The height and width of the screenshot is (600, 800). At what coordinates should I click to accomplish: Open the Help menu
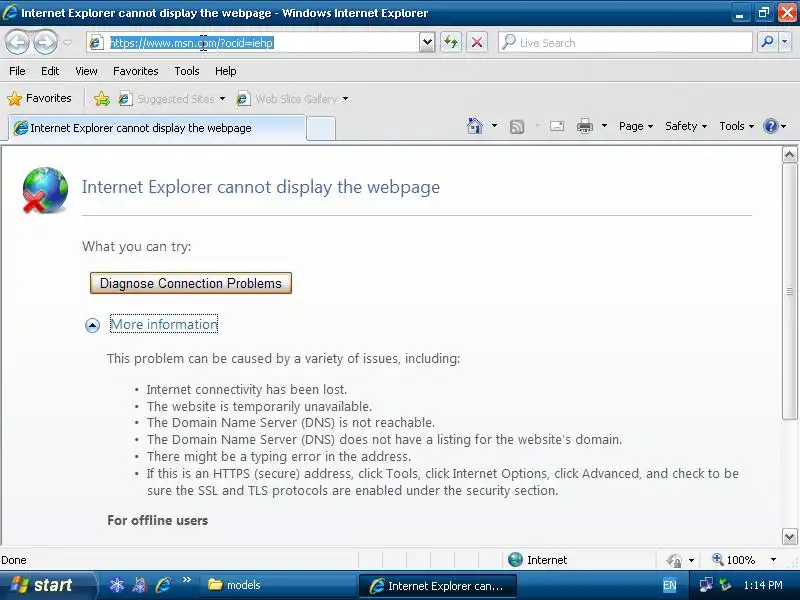[226, 71]
